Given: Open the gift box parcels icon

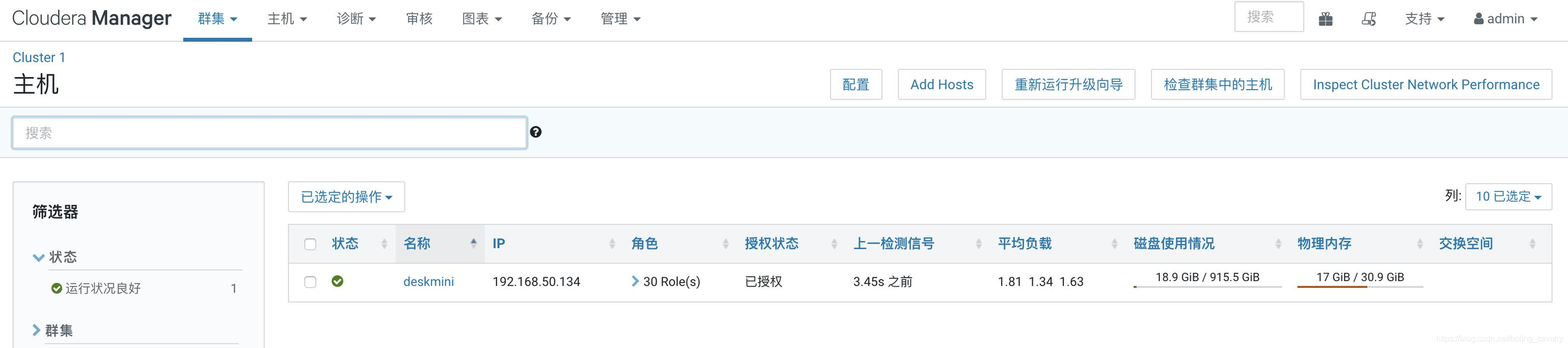Looking at the screenshot, I should (x=1325, y=19).
